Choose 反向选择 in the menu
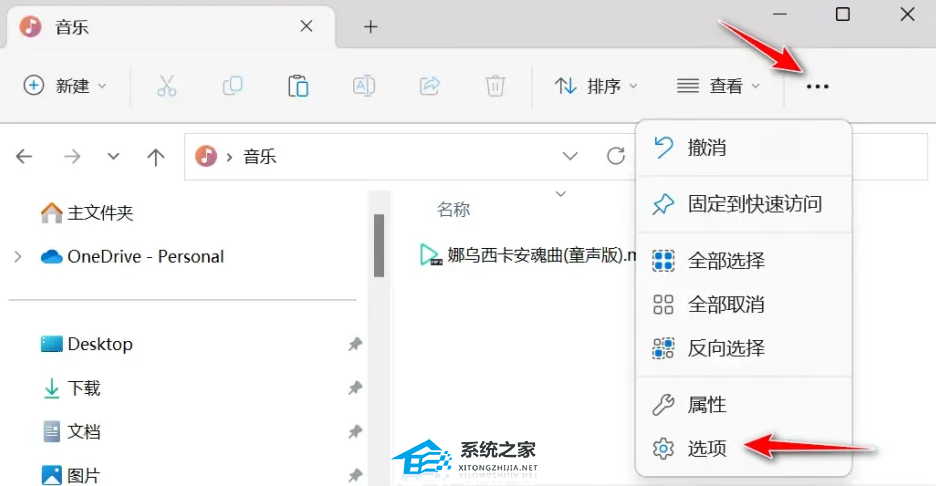 click(x=744, y=348)
